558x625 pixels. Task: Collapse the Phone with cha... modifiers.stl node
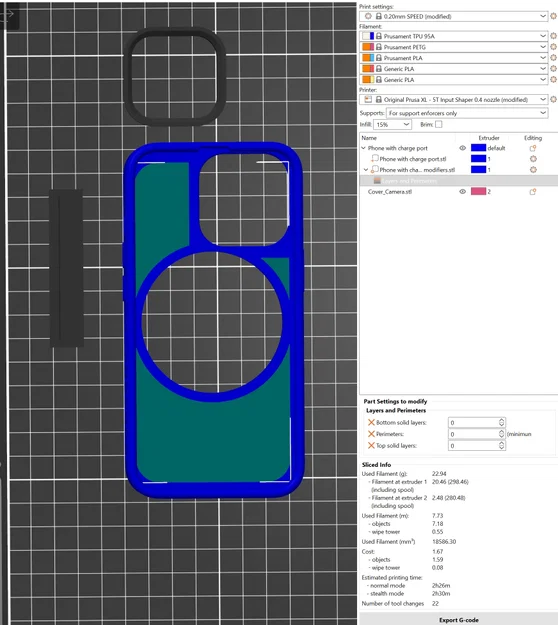[366, 169]
